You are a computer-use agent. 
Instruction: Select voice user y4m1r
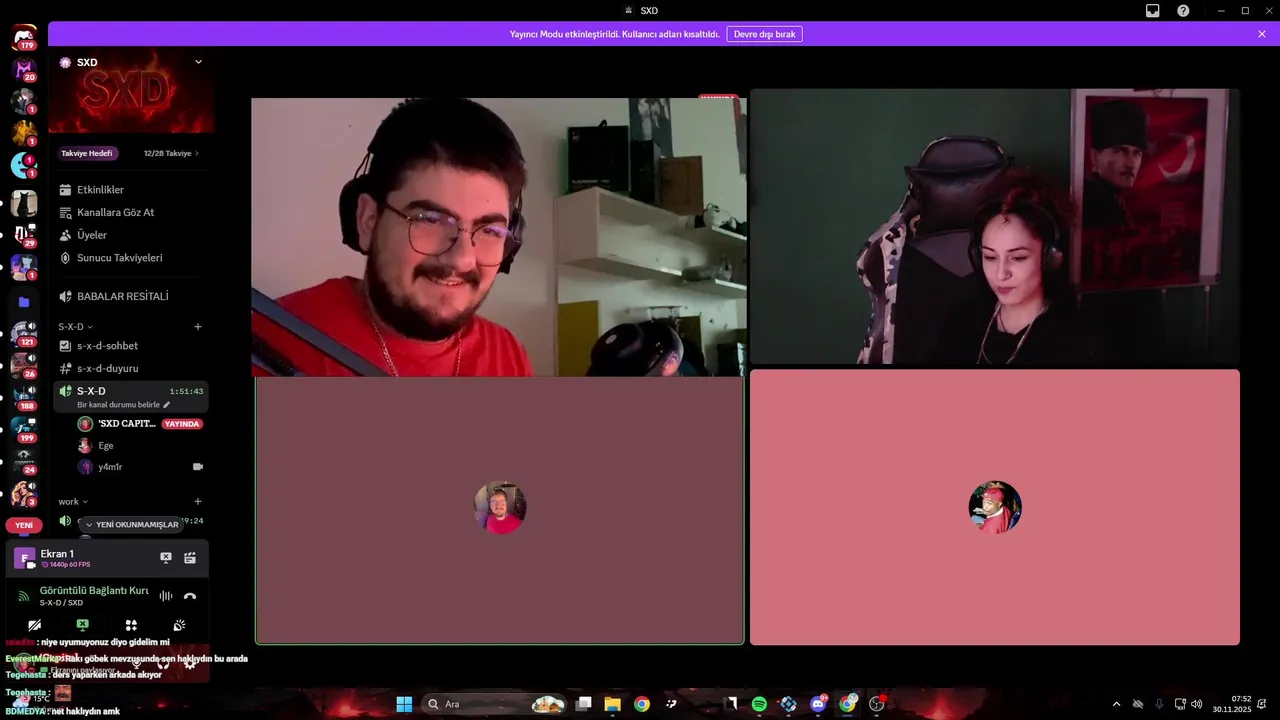coord(142,467)
